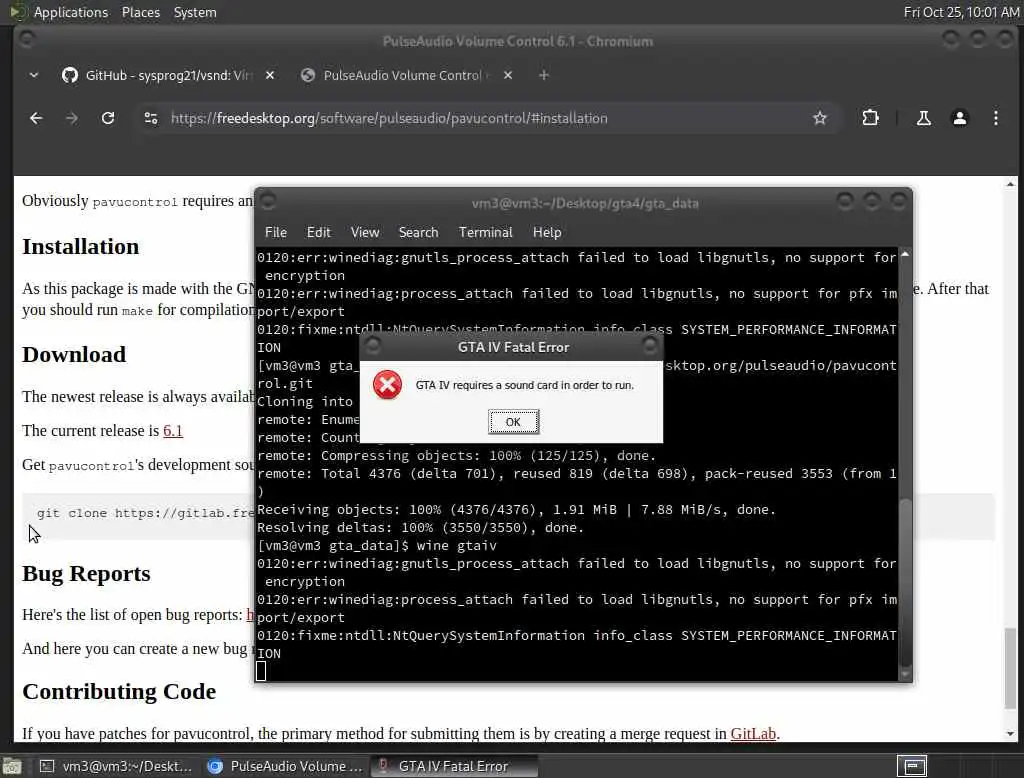Open the System menu in the top panel
This screenshot has height=778, width=1024.
click(195, 12)
